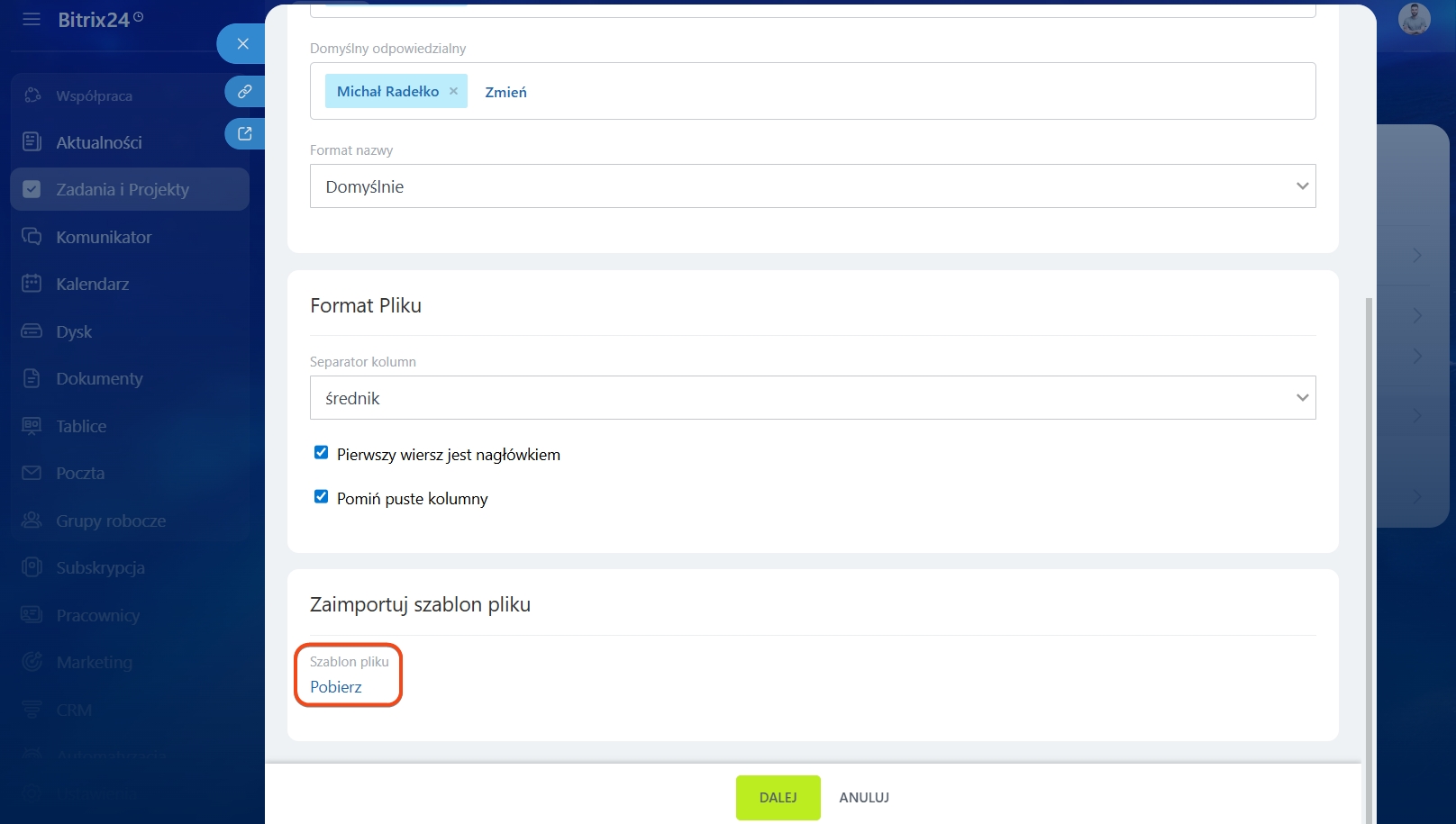The height and width of the screenshot is (824, 1456).
Task: Click the CRM icon in sidebar
Action: (x=32, y=710)
